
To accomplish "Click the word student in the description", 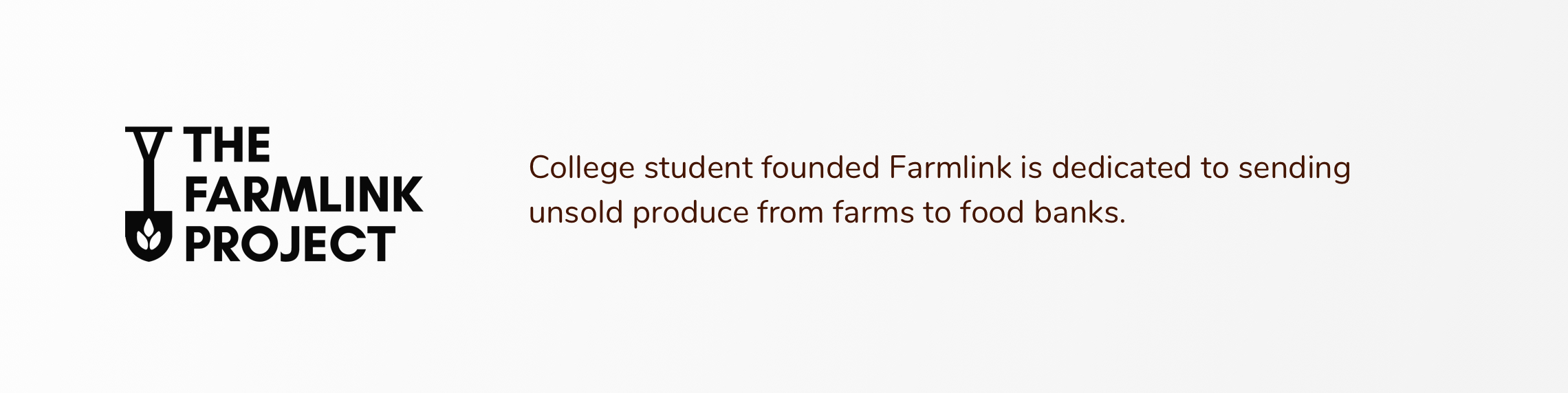I will click(x=698, y=168).
